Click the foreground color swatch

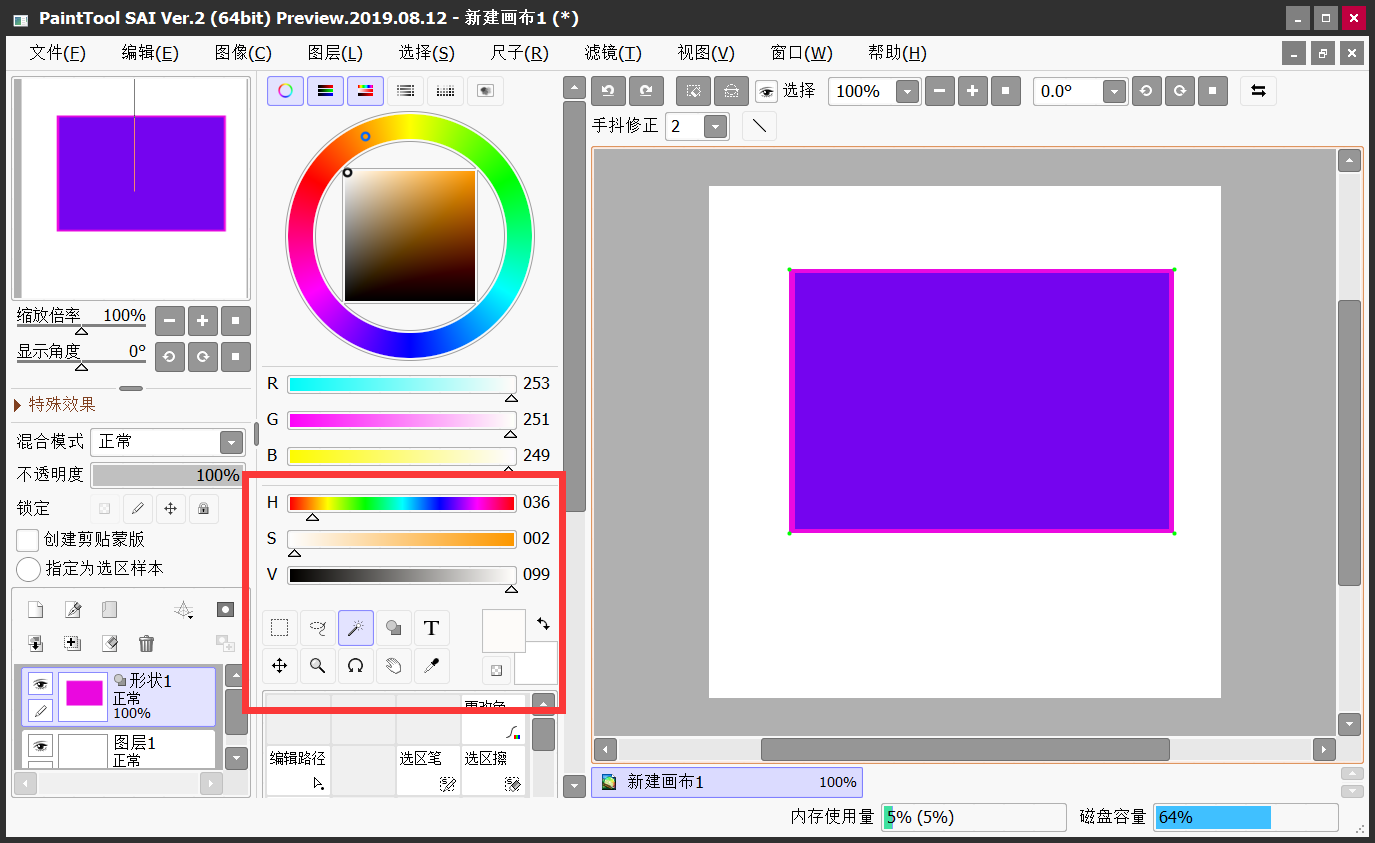click(x=504, y=631)
